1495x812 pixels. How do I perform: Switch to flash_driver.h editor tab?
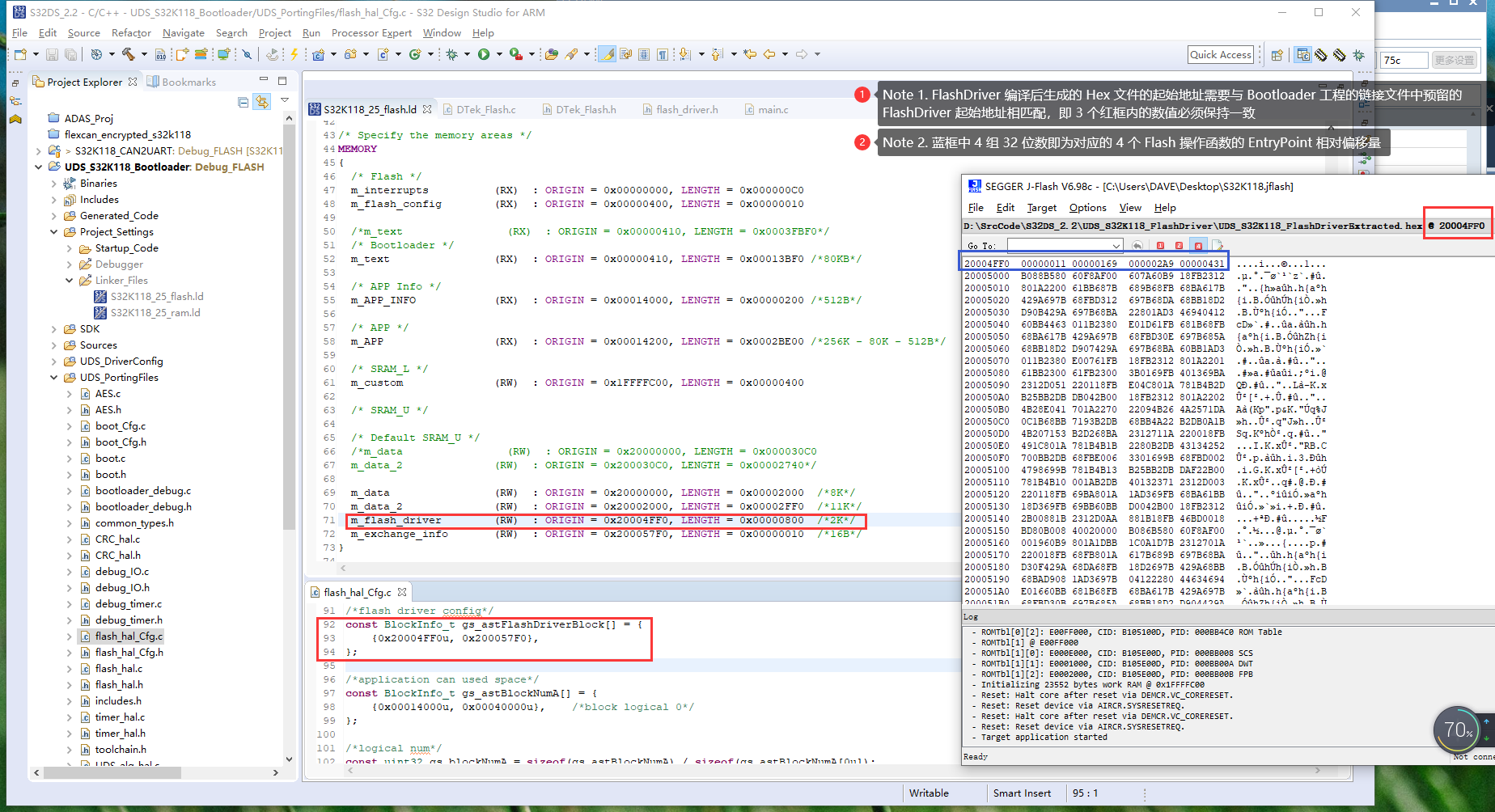tap(680, 109)
